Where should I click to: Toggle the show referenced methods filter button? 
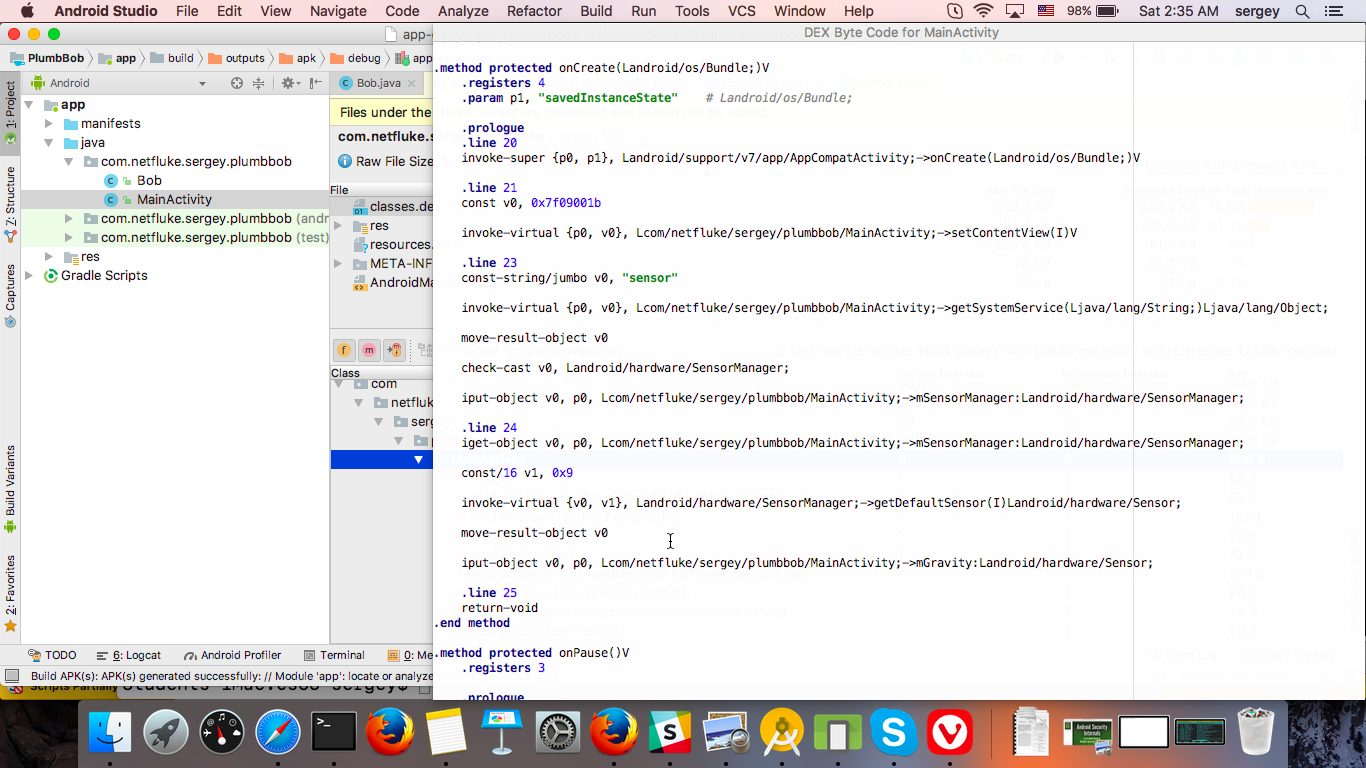click(x=394, y=350)
